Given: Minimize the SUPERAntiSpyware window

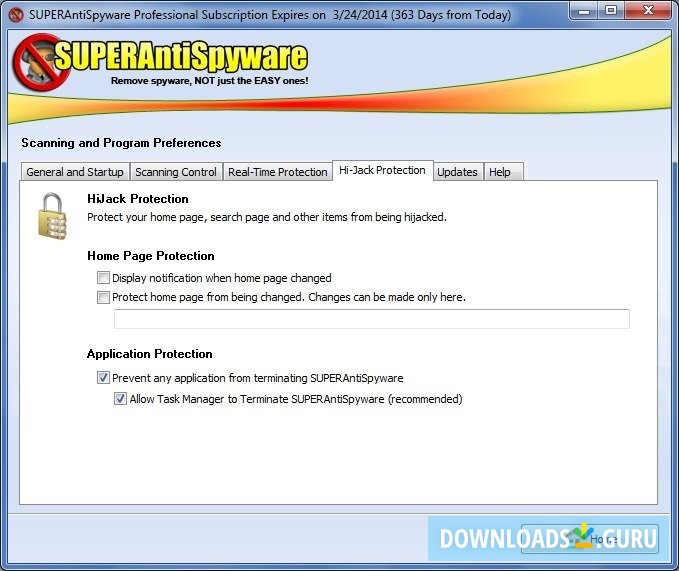Looking at the screenshot, I should click(583, 11).
